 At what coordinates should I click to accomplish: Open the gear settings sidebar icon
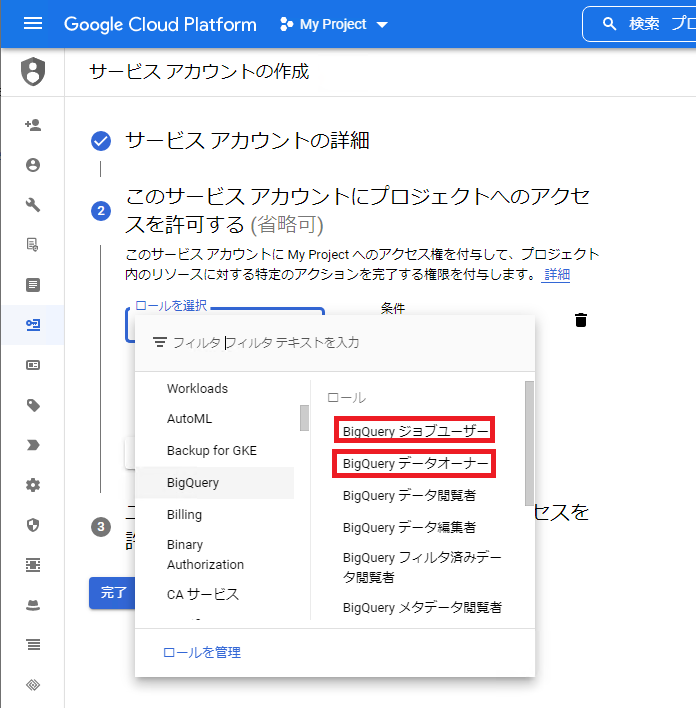click(x=33, y=485)
